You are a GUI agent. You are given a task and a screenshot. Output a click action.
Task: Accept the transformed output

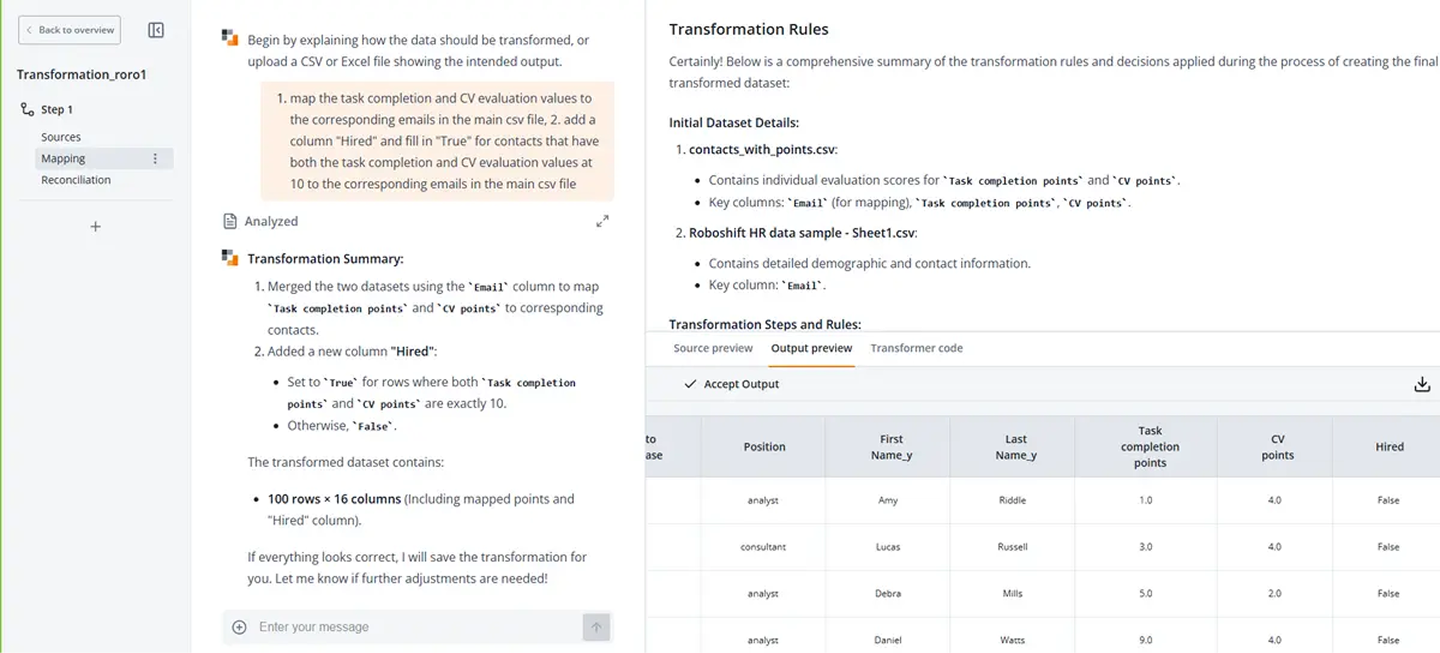pos(731,384)
